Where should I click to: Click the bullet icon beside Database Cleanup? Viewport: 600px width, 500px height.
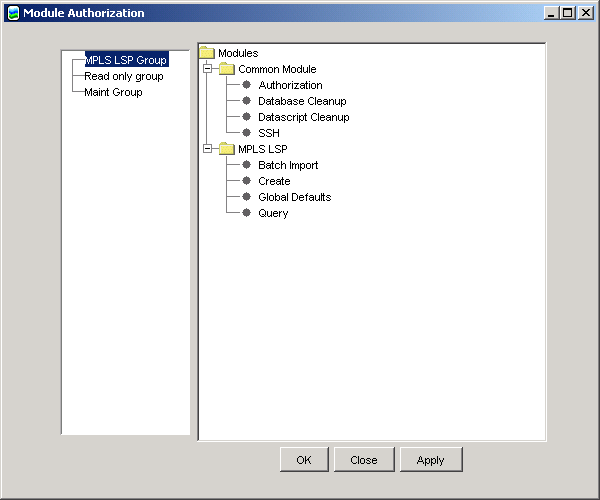click(246, 101)
